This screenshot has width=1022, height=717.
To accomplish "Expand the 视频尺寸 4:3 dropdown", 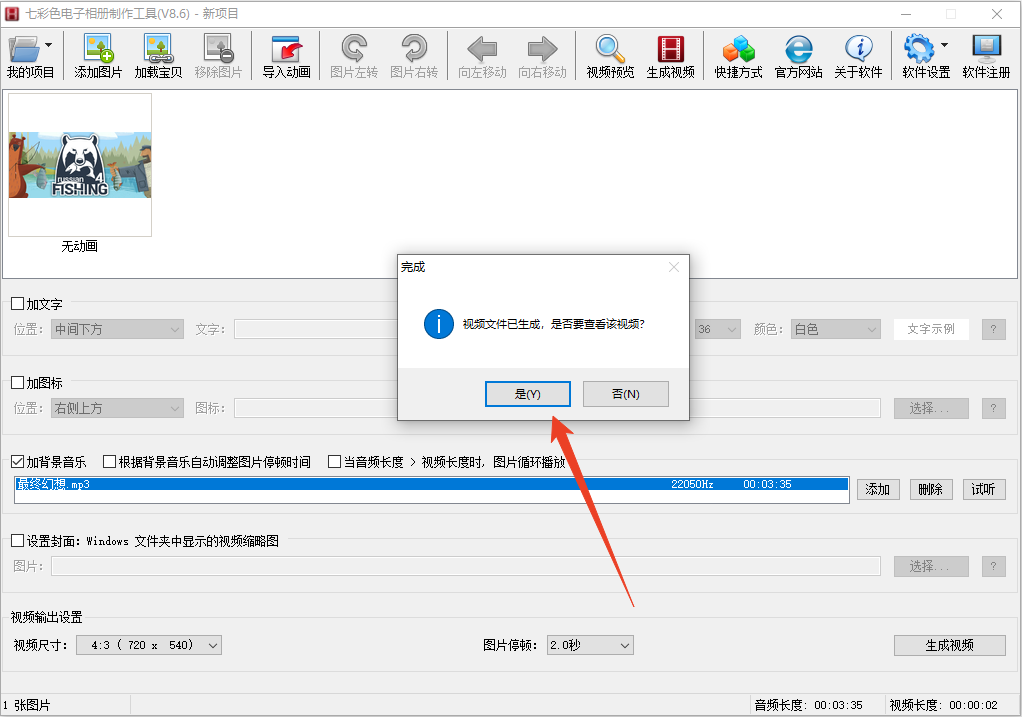I will [x=148, y=646].
